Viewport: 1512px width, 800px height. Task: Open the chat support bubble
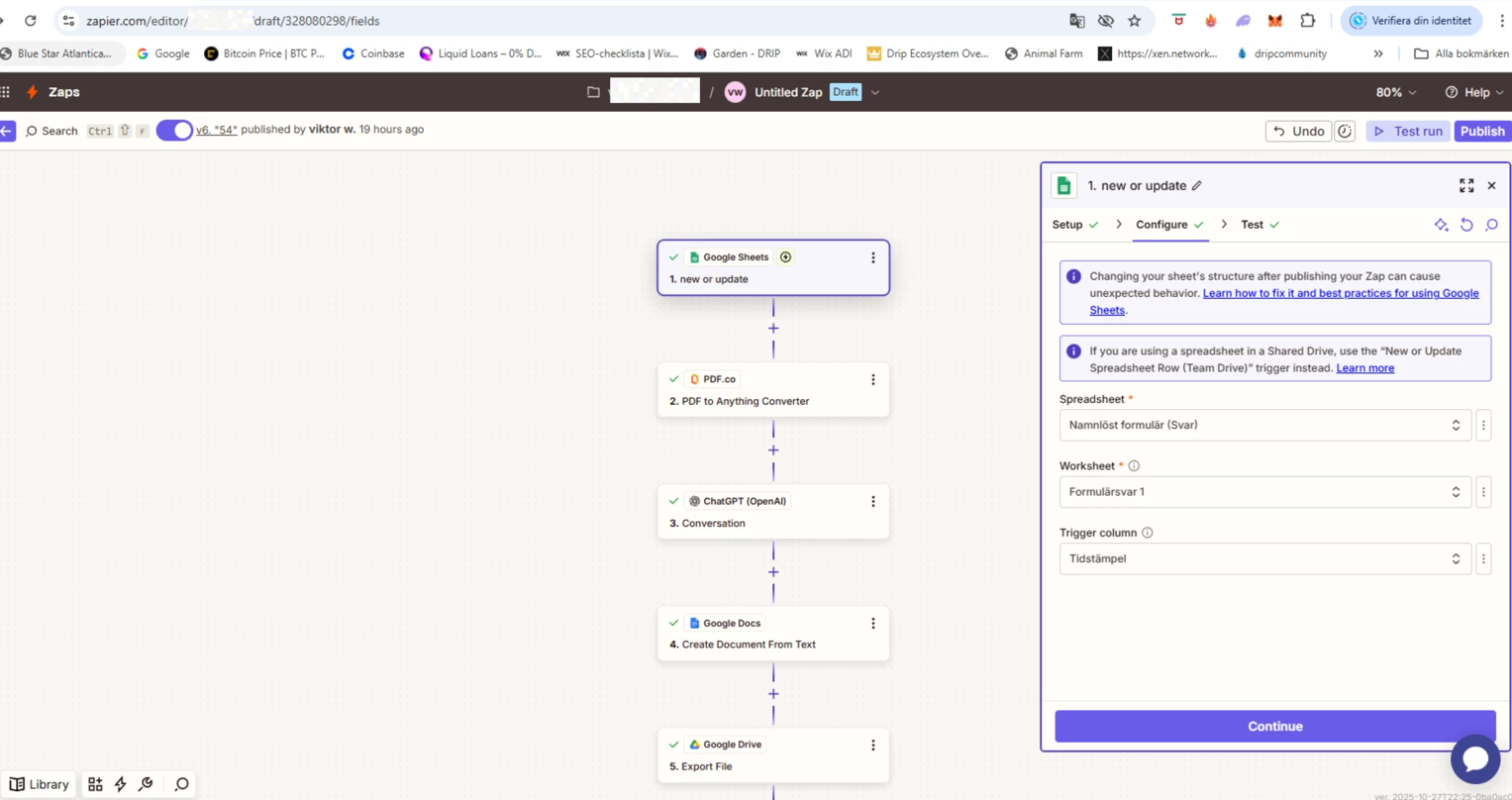pyautogui.click(x=1474, y=758)
